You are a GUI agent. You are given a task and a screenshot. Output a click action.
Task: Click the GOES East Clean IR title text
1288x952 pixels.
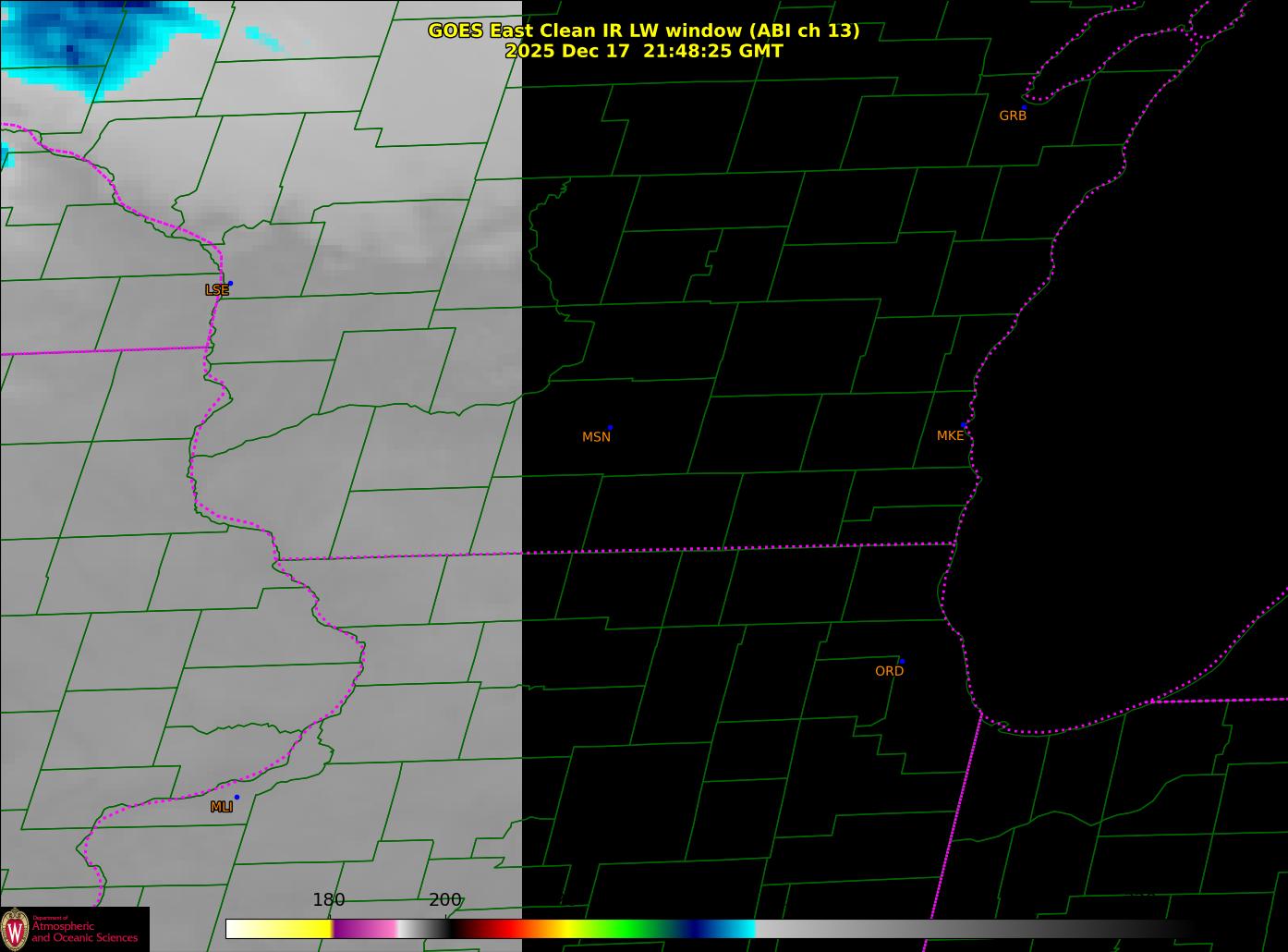[x=643, y=31]
